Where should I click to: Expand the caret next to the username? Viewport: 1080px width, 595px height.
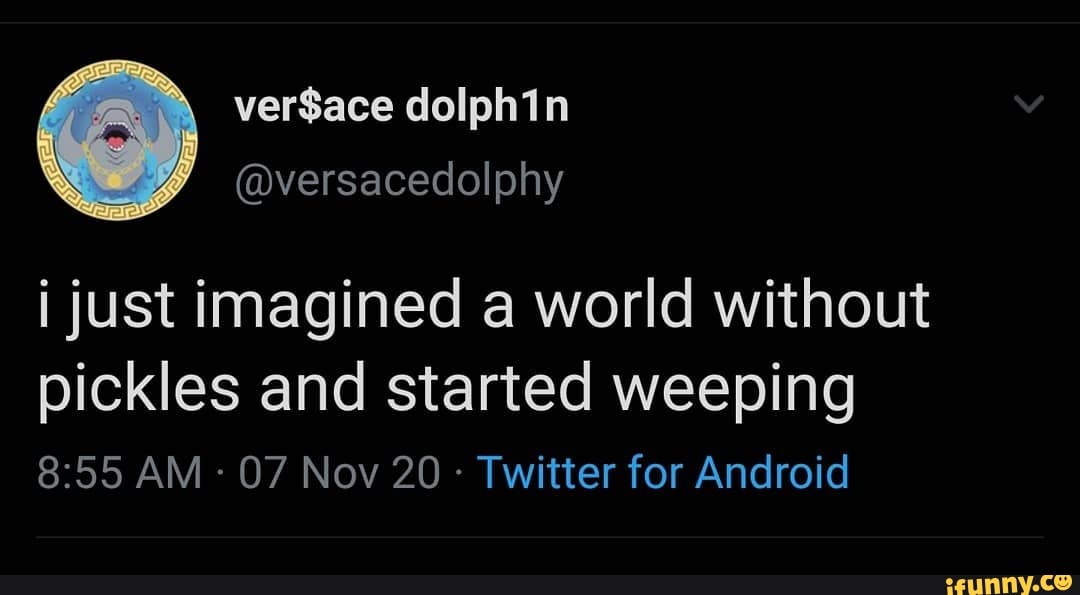(1030, 103)
